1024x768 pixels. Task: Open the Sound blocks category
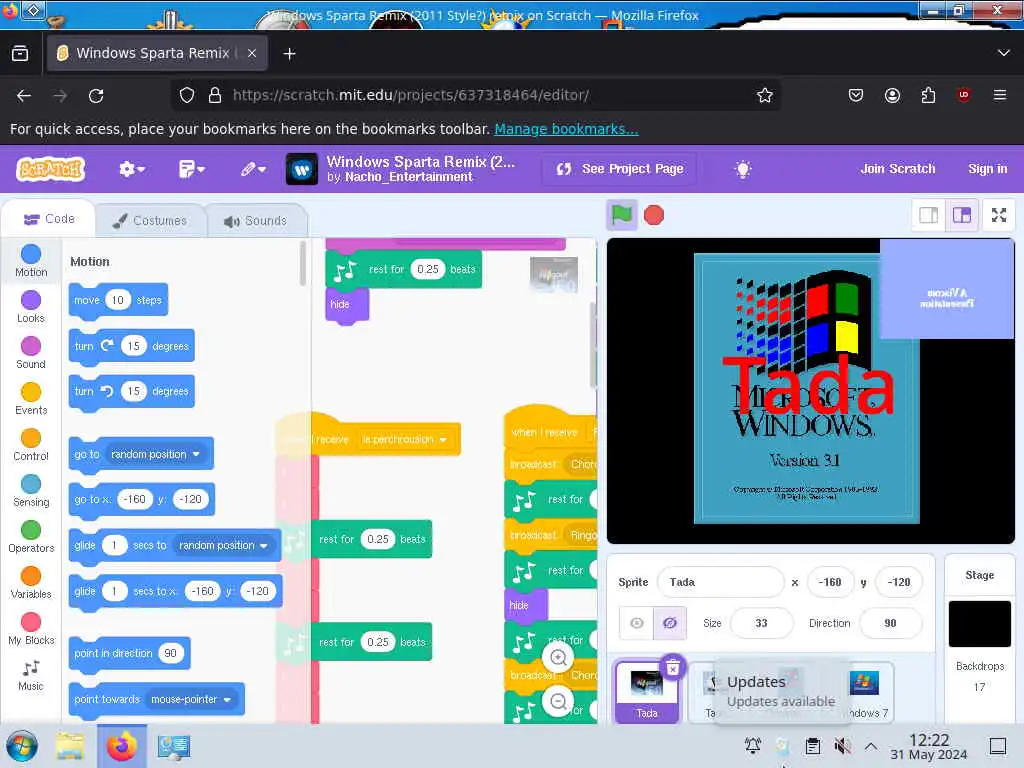point(31,353)
